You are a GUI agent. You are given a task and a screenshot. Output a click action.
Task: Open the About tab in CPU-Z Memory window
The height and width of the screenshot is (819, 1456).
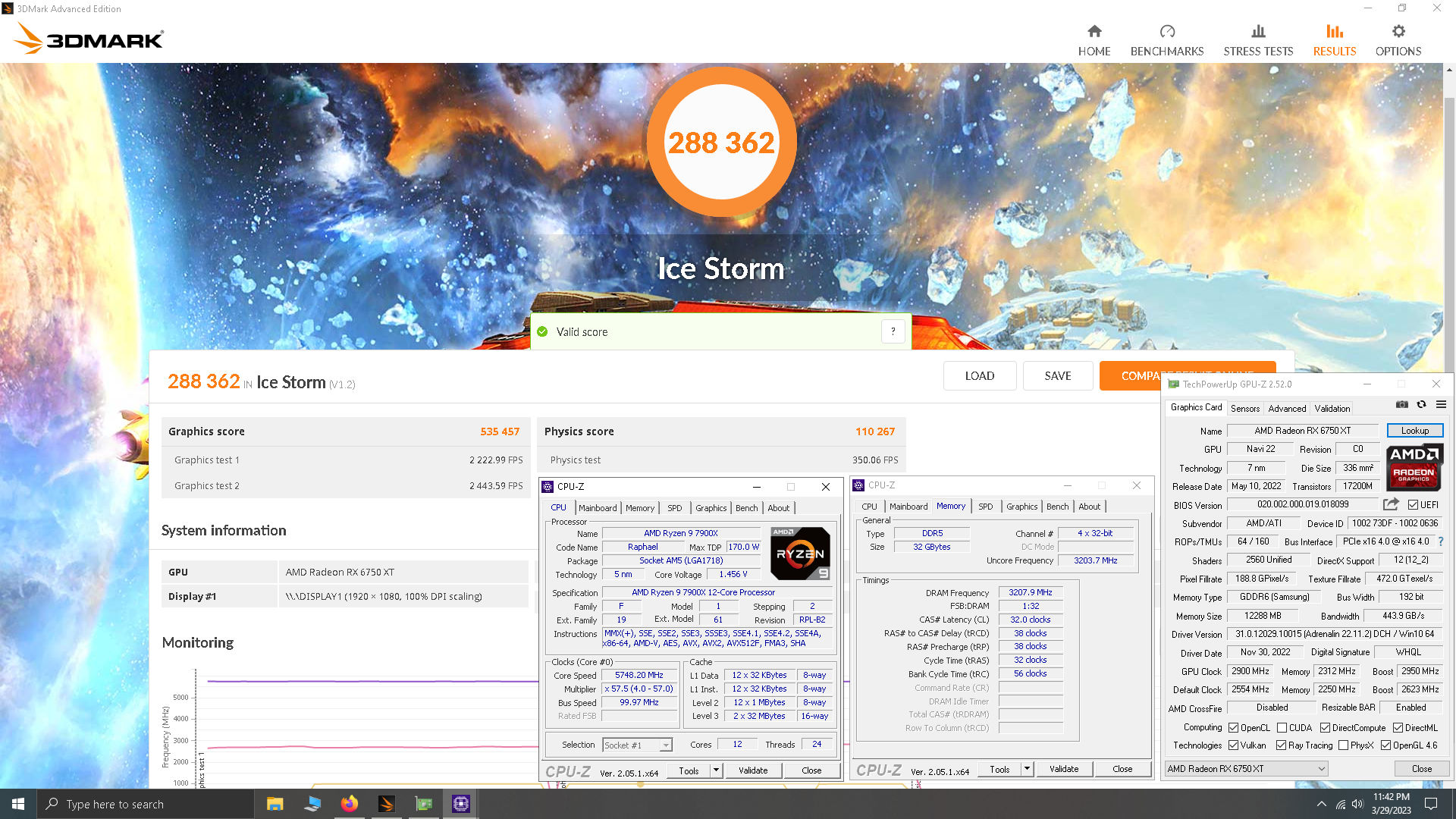tap(1089, 507)
